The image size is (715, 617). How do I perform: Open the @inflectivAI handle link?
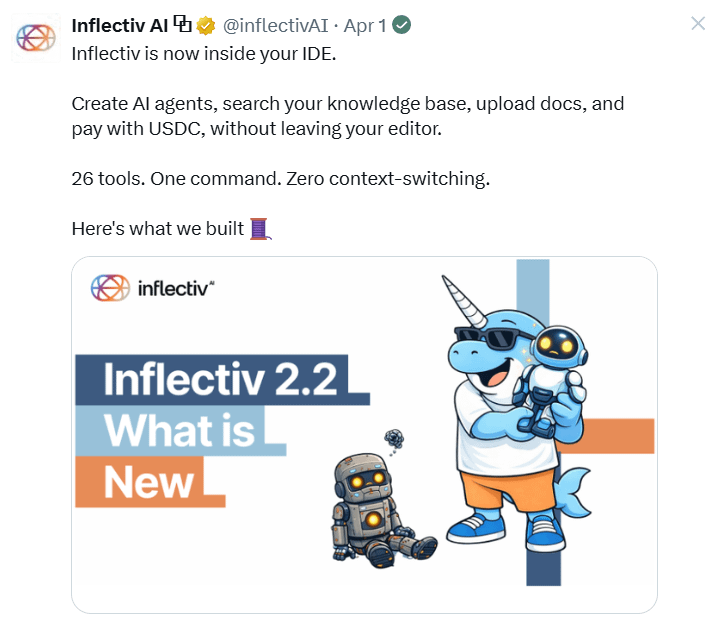coord(275,26)
